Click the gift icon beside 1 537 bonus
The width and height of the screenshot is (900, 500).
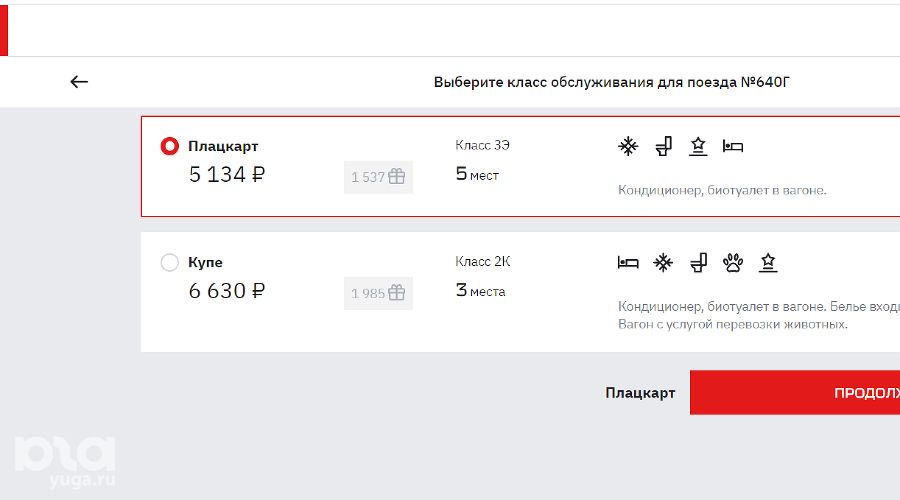pos(397,177)
